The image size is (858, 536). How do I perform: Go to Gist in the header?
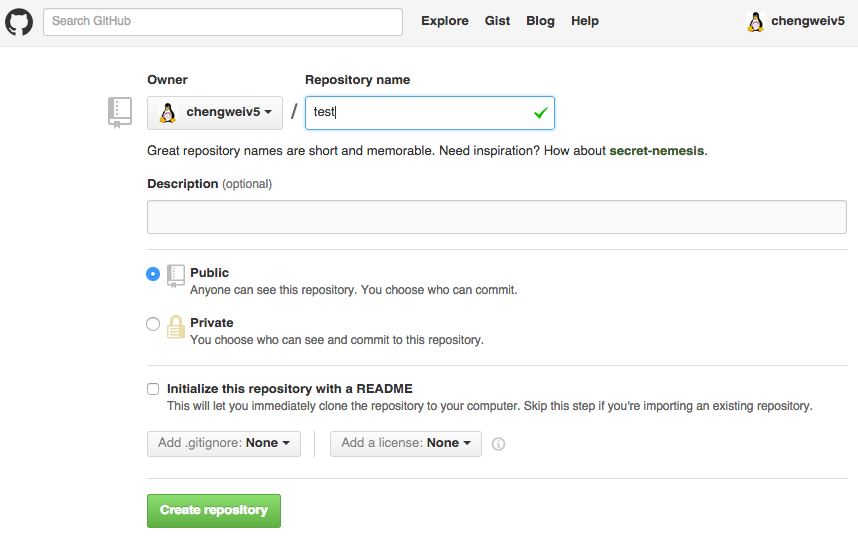pos(497,21)
